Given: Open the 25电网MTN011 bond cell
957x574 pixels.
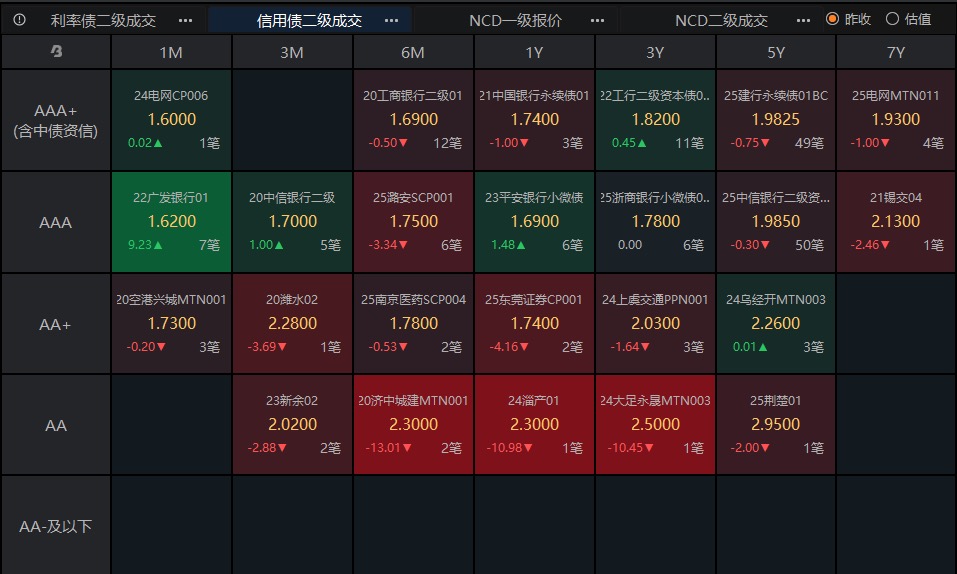Looking at the screenshot, I should point(896,120).
